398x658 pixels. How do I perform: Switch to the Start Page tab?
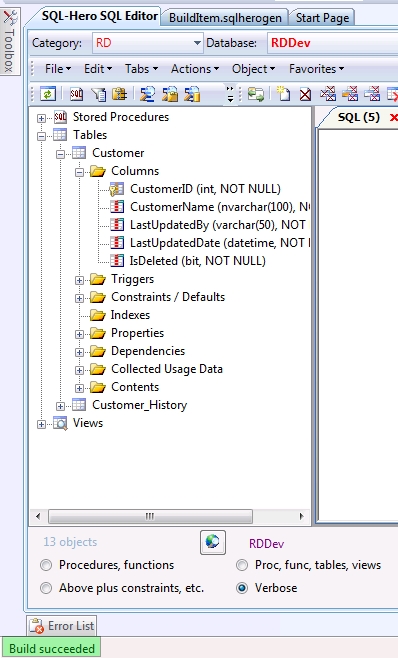tap(322, 18)
